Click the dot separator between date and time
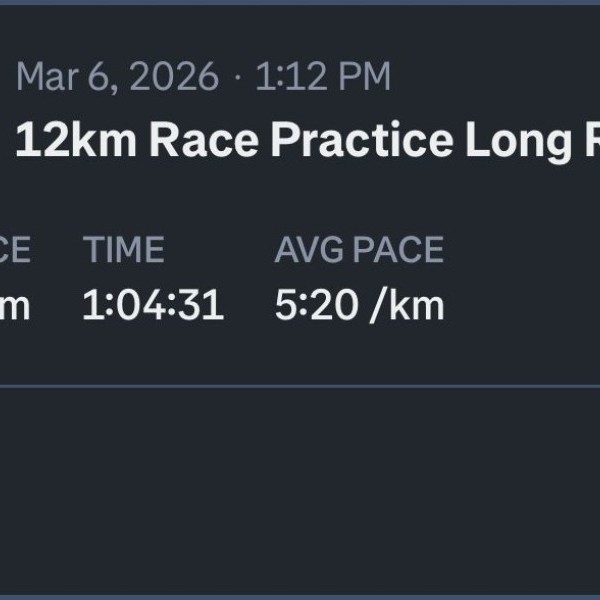Screen dimensions: 600x600 (238, 77)
